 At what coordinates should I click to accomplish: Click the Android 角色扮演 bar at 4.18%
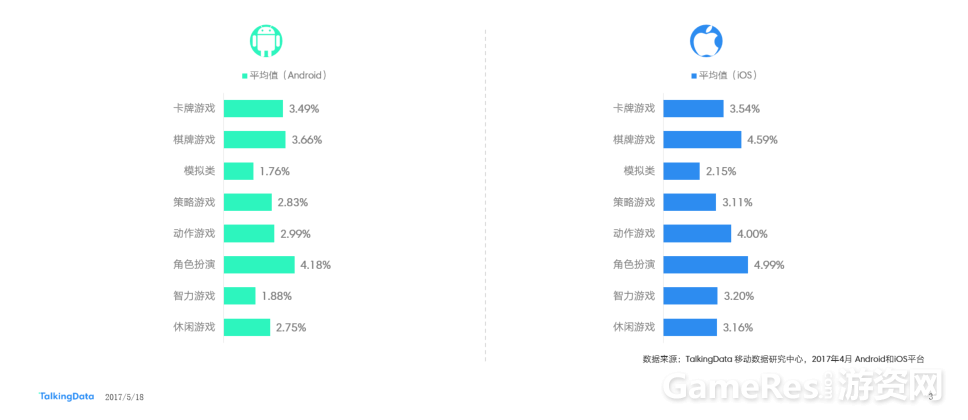[259, 264]
